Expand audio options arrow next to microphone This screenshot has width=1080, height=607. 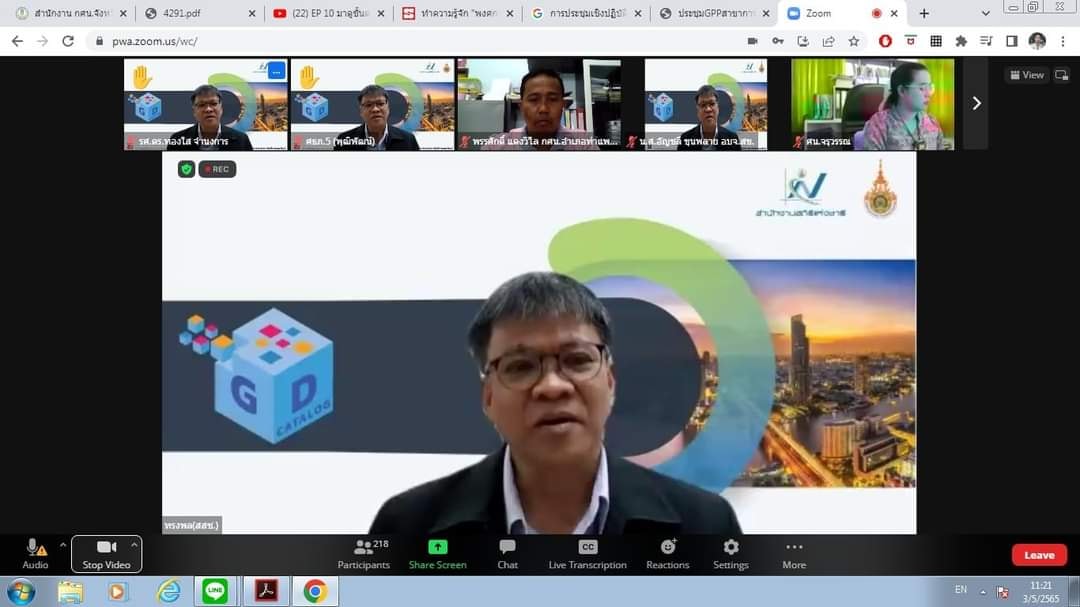[x=63, y=545]
